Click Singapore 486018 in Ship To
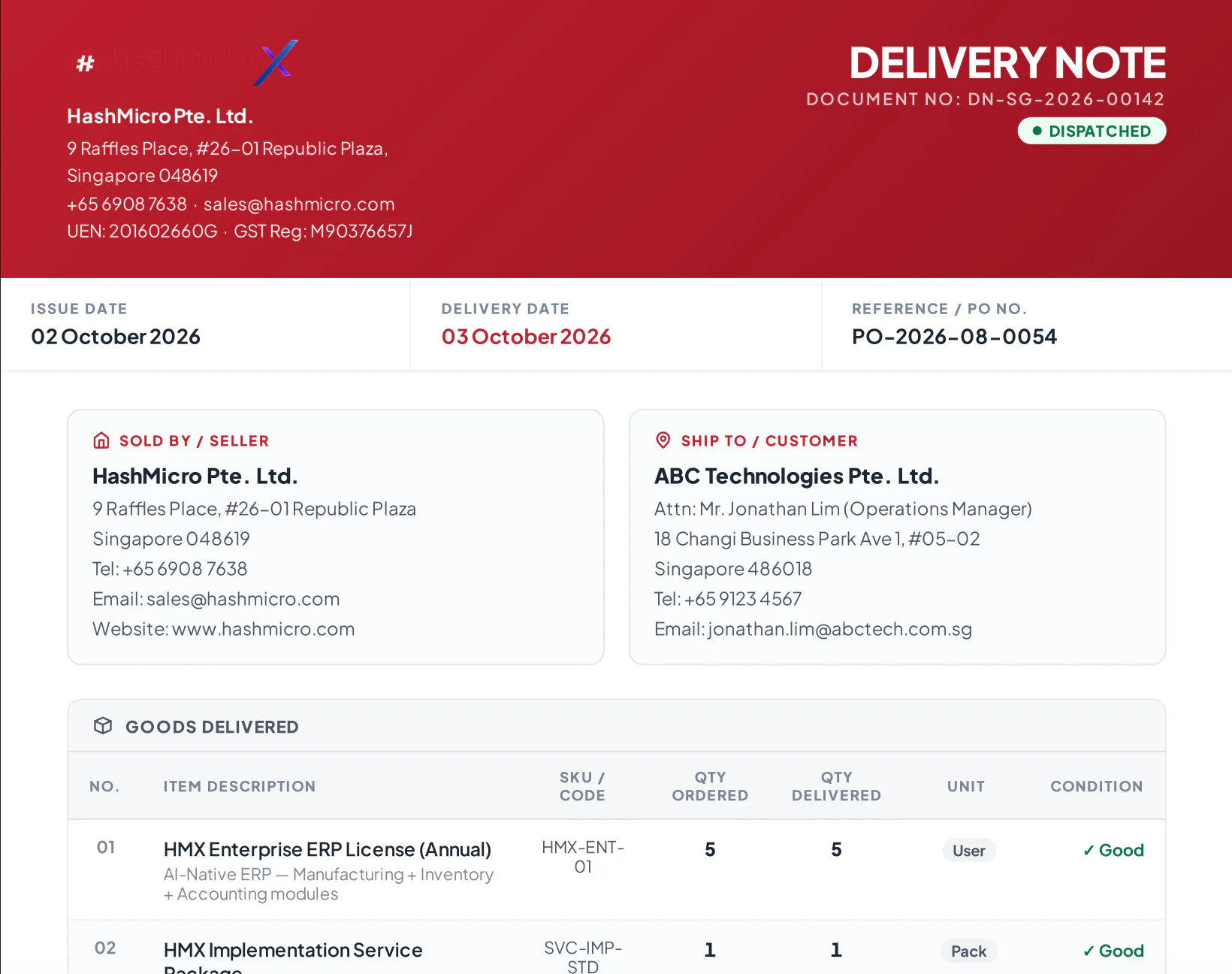 click(733, 569)
